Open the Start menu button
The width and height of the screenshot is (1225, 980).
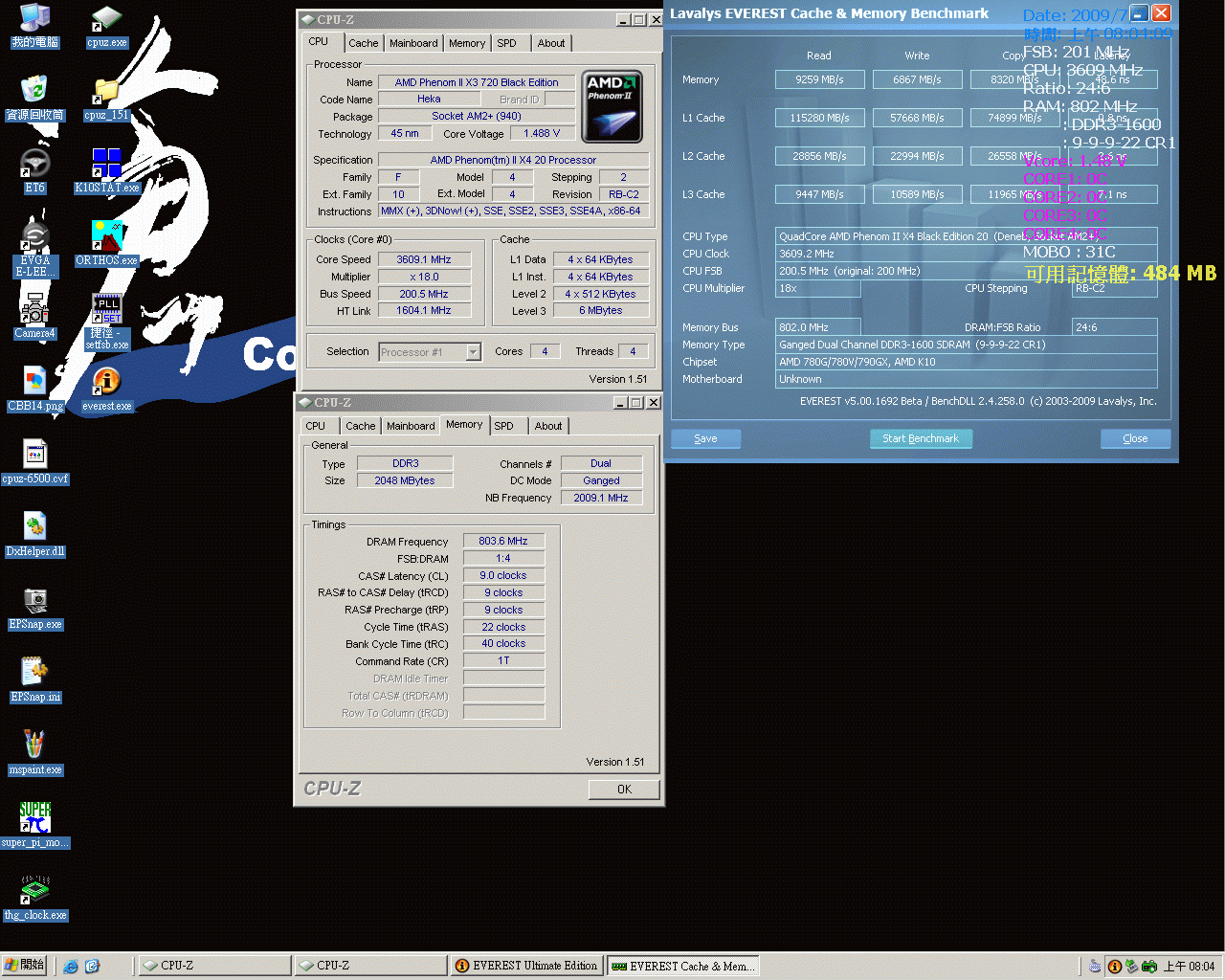pyautogui.click(x=25, y=966)
